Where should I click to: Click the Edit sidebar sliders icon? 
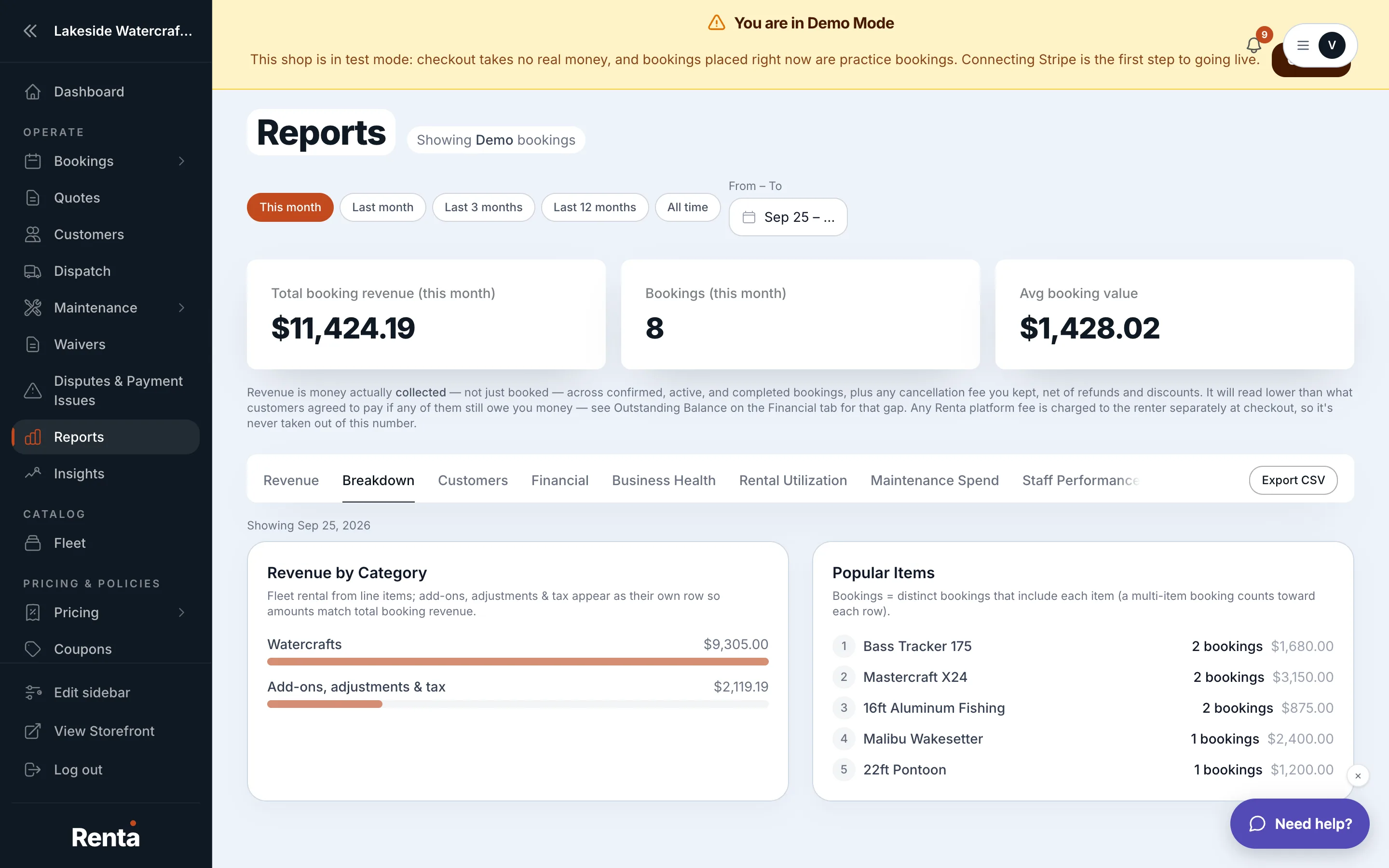[x=33, y=692]
